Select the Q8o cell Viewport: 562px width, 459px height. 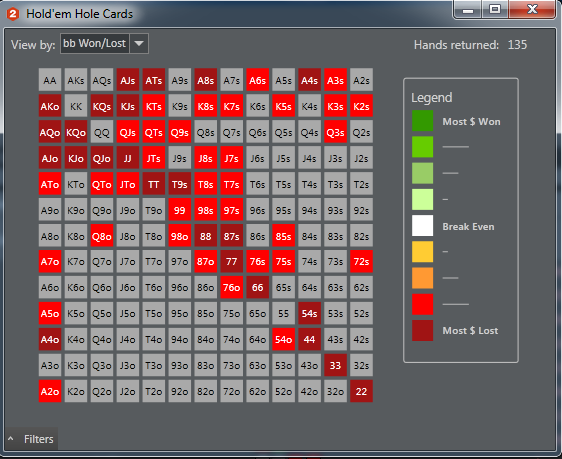(102, 236)
